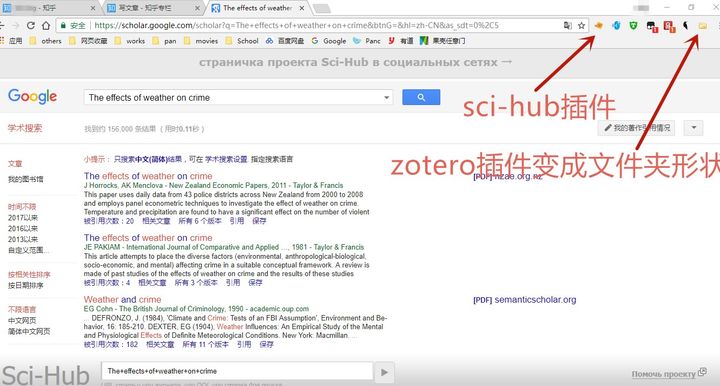Click the Sci-Hub extension icon in toolbar
Screen dimensions: 720x386
[x=598, y=26]
